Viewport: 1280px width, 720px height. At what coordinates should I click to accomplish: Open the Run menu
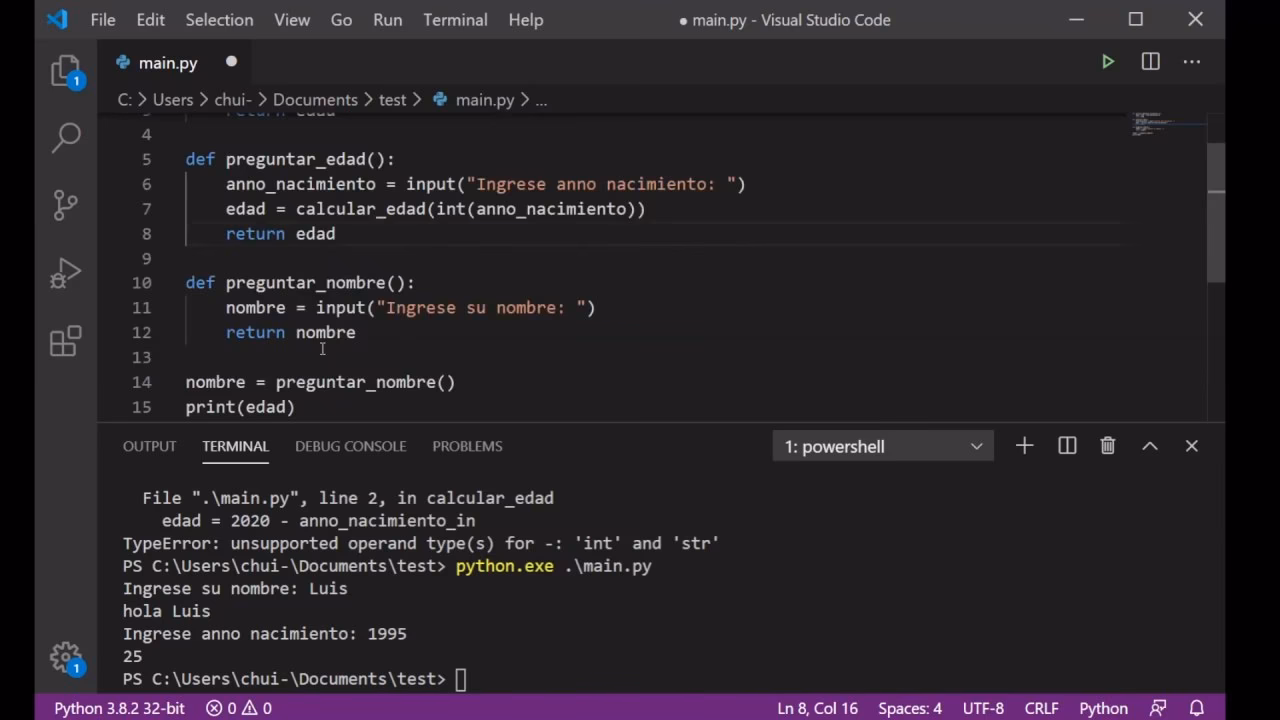pos(387,20)
